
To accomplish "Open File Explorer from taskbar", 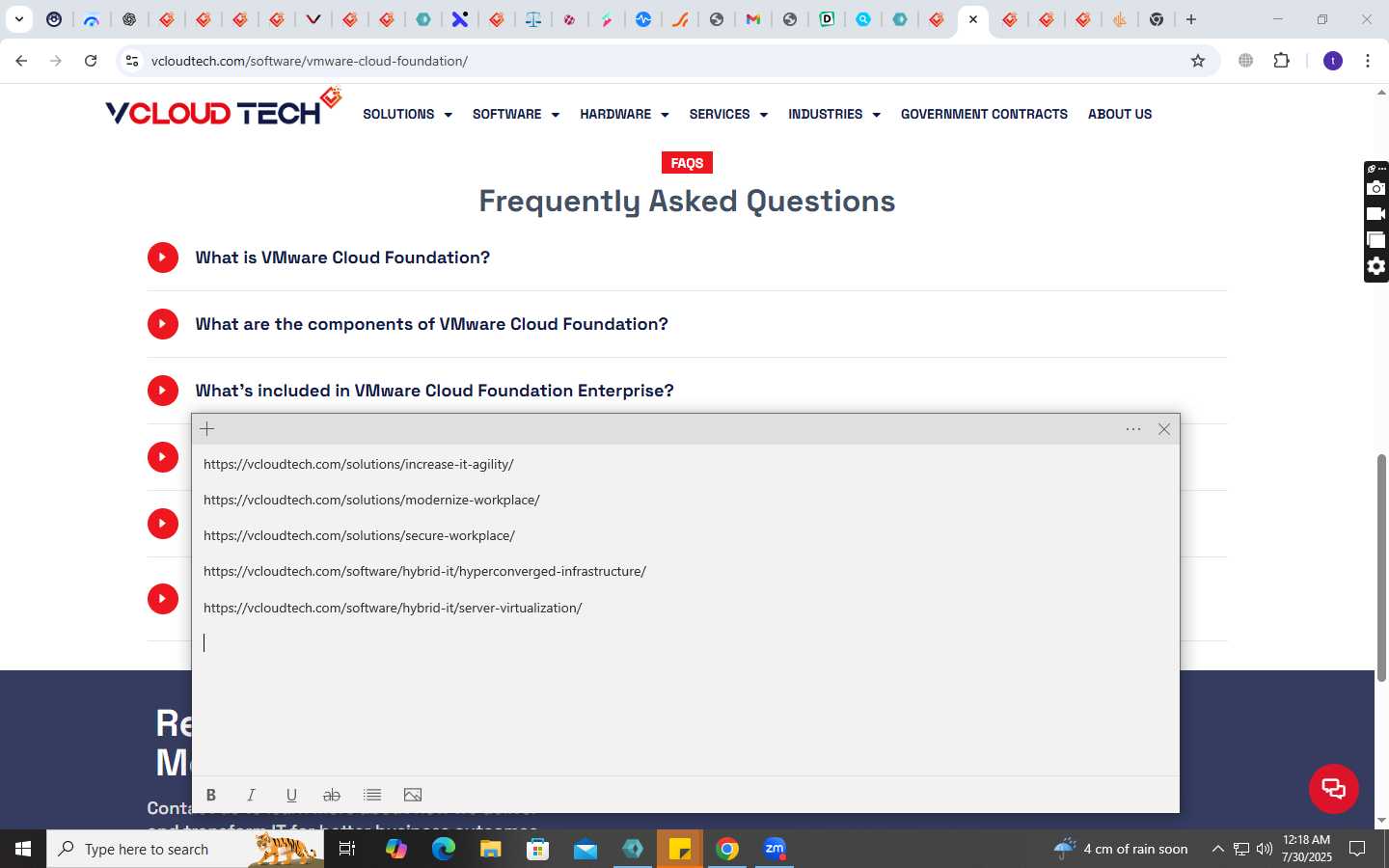I will pos(491,849).
